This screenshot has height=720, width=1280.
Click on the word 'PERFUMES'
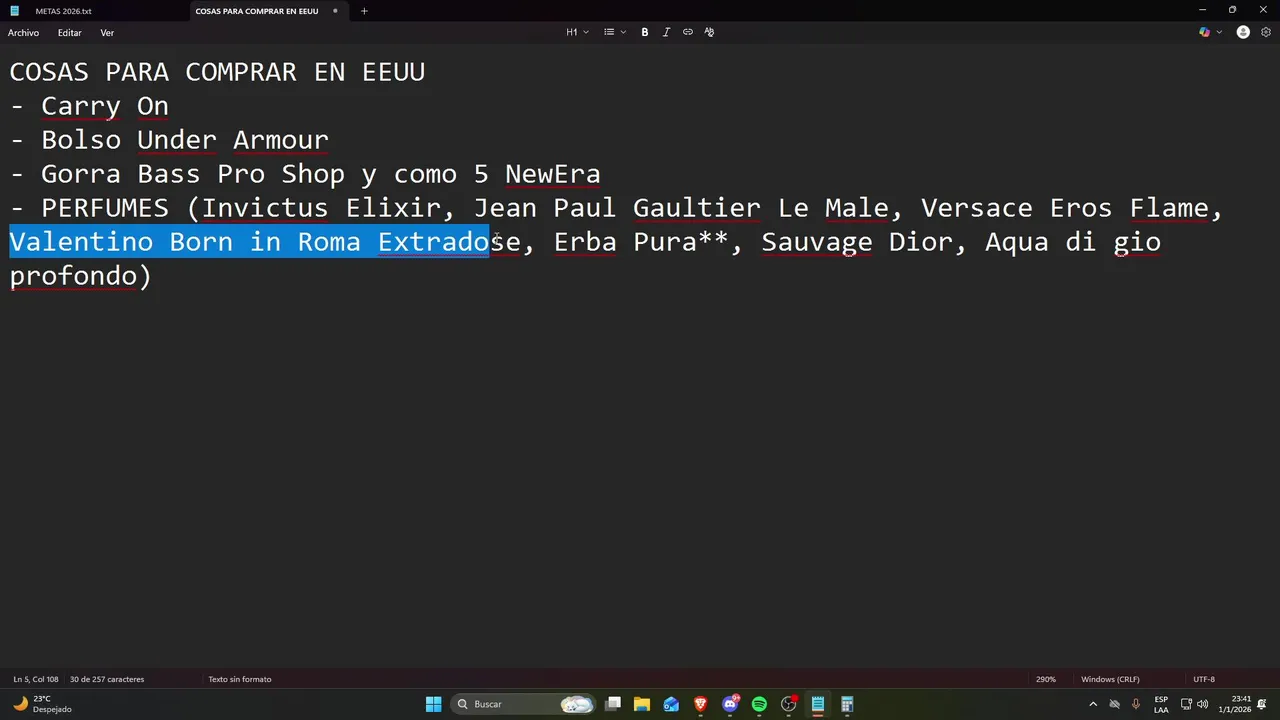click(x=105, y=208)
